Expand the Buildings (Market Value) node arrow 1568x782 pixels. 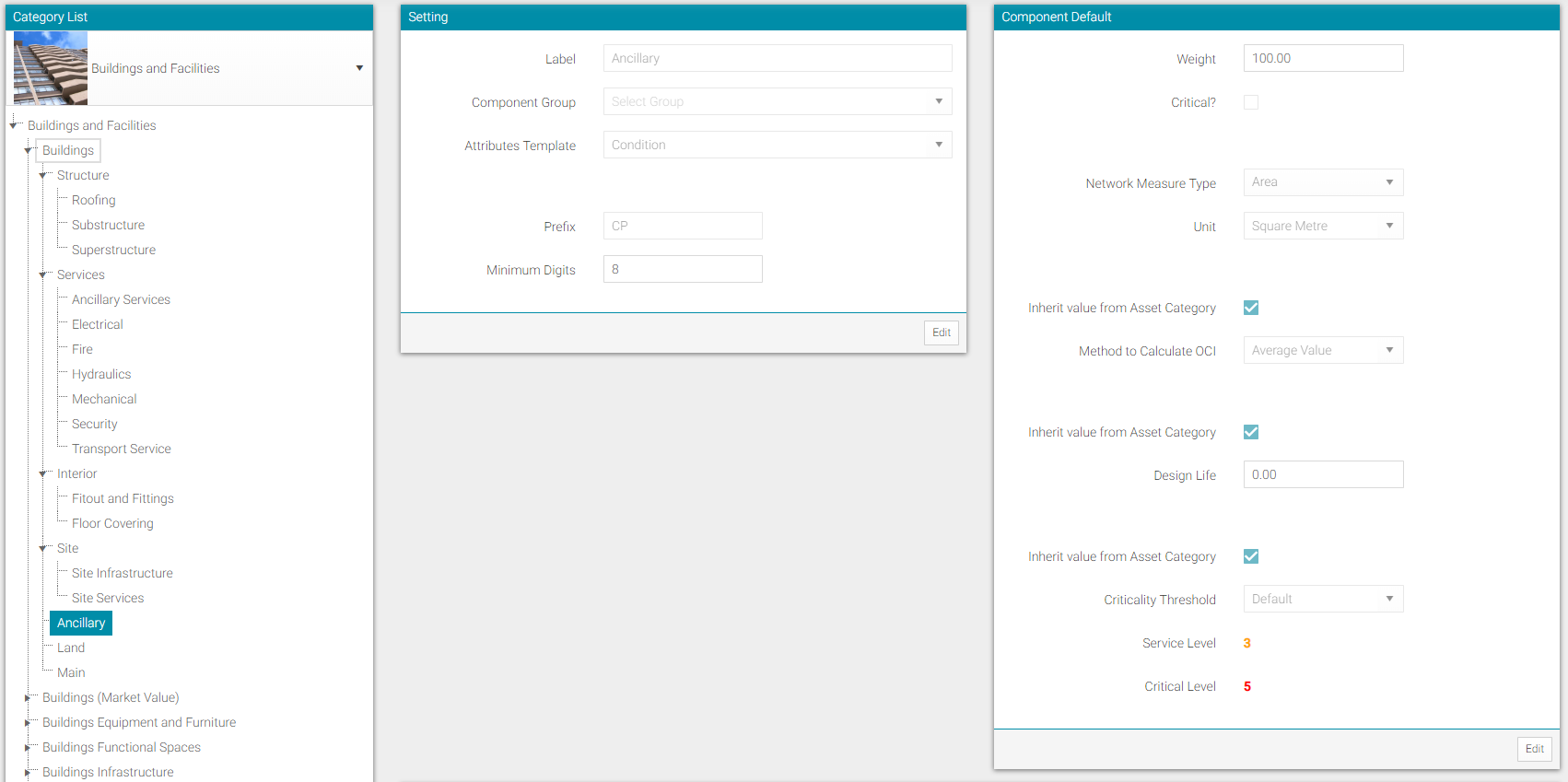tap(28, 698)
